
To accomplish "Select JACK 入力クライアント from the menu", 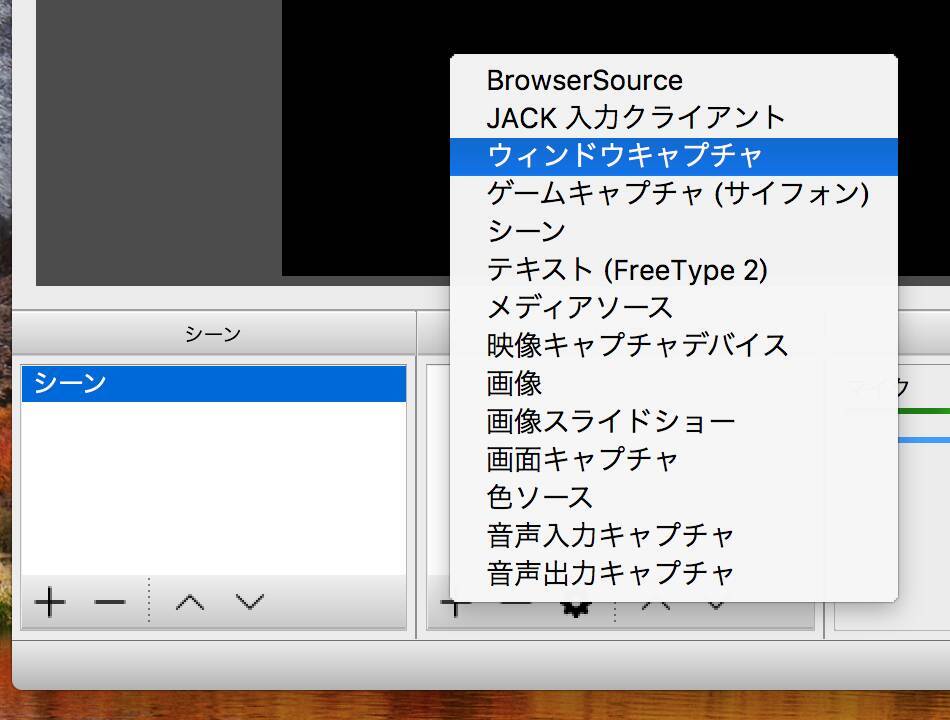I will click(636, 118).
